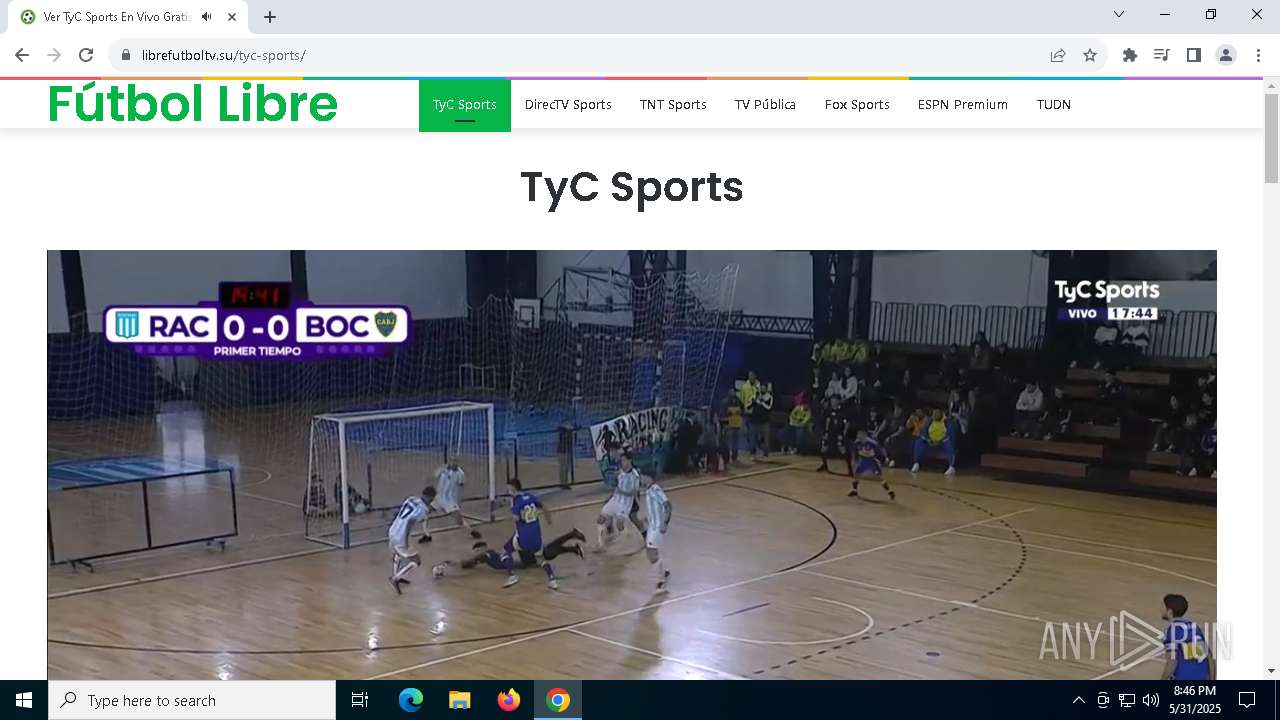Open the Chrome profile avatar
Viewport: 1280px width, 720px height.
tap(1226, 55)
